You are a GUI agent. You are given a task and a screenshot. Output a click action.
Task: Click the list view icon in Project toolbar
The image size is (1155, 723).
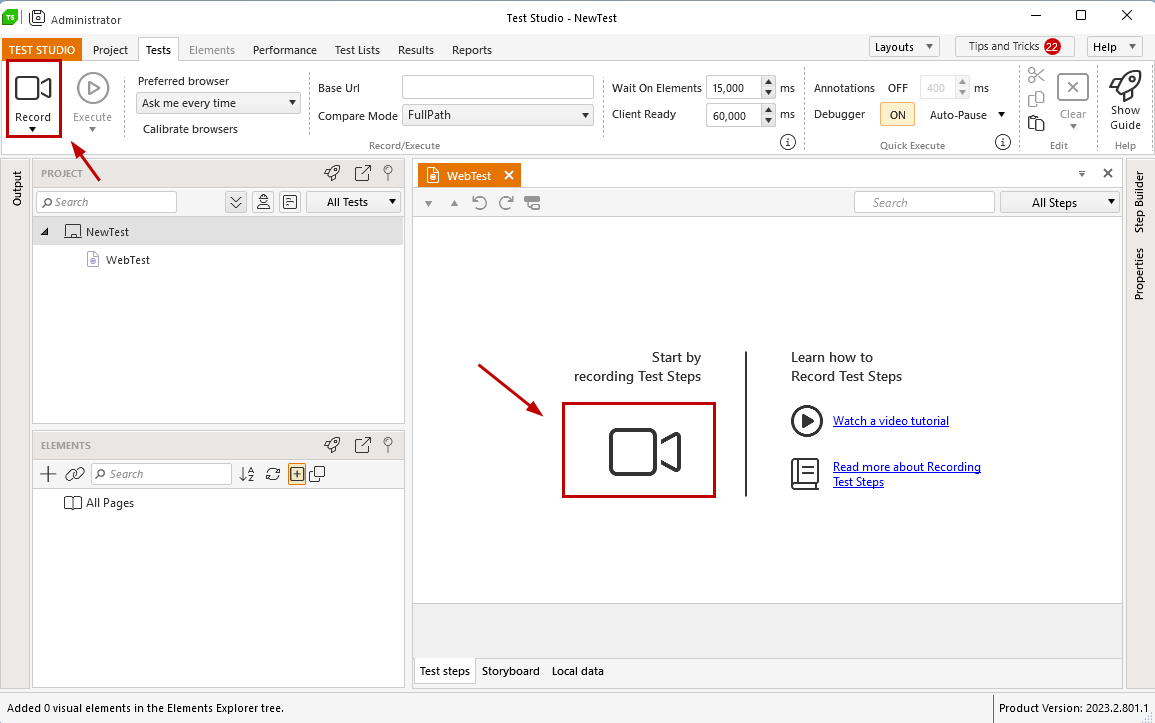[290, 202]
